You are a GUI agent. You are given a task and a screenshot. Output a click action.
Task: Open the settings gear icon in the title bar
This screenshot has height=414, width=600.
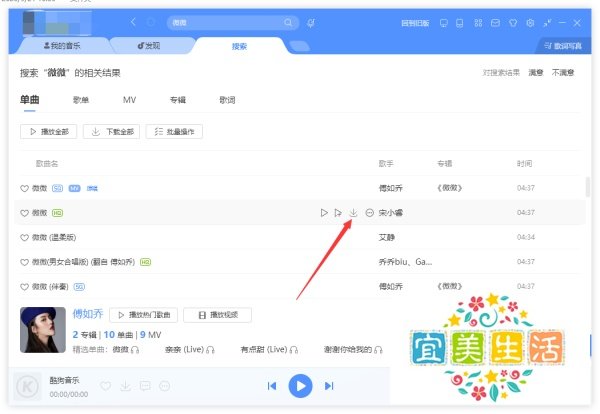(x=530, y=23)
